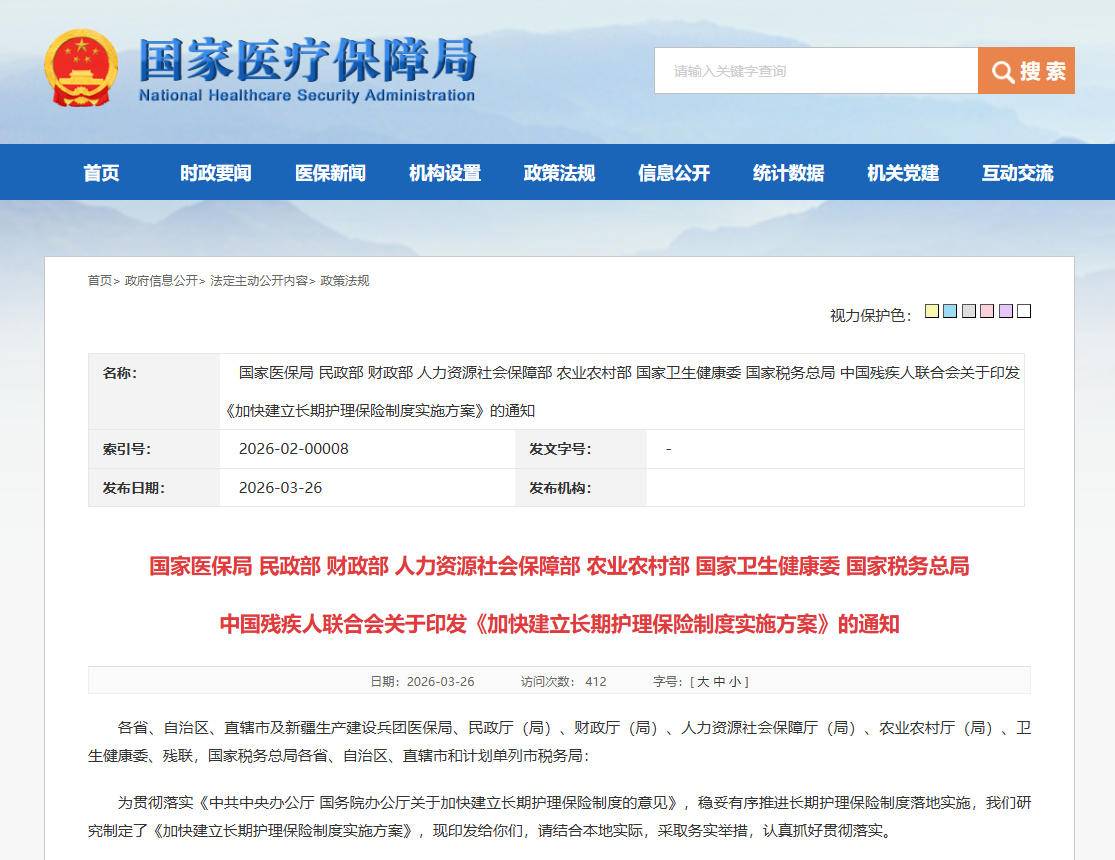The width and height of the screenshot is (1115, 860).
Task: Follow the 政府信息公开 breadcrumb link
Action: point(161,281)
